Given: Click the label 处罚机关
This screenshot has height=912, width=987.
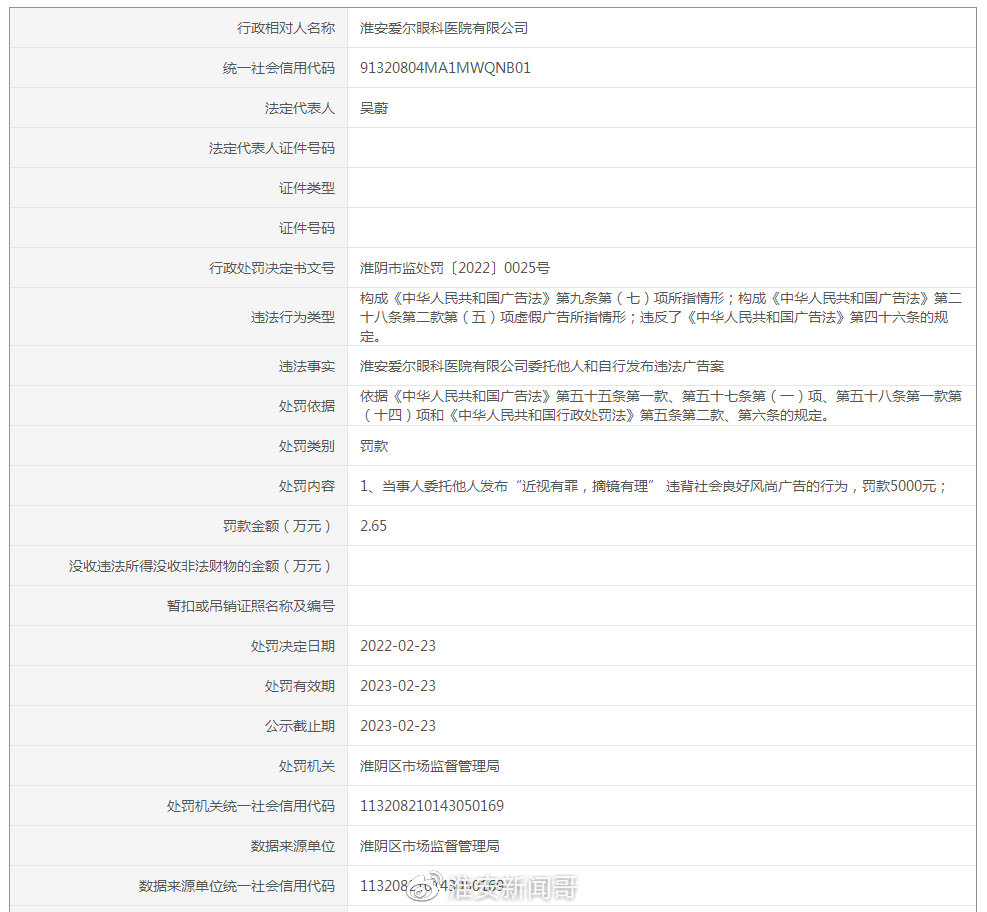Looking at the screenshot, I should (x=307, y=766).
